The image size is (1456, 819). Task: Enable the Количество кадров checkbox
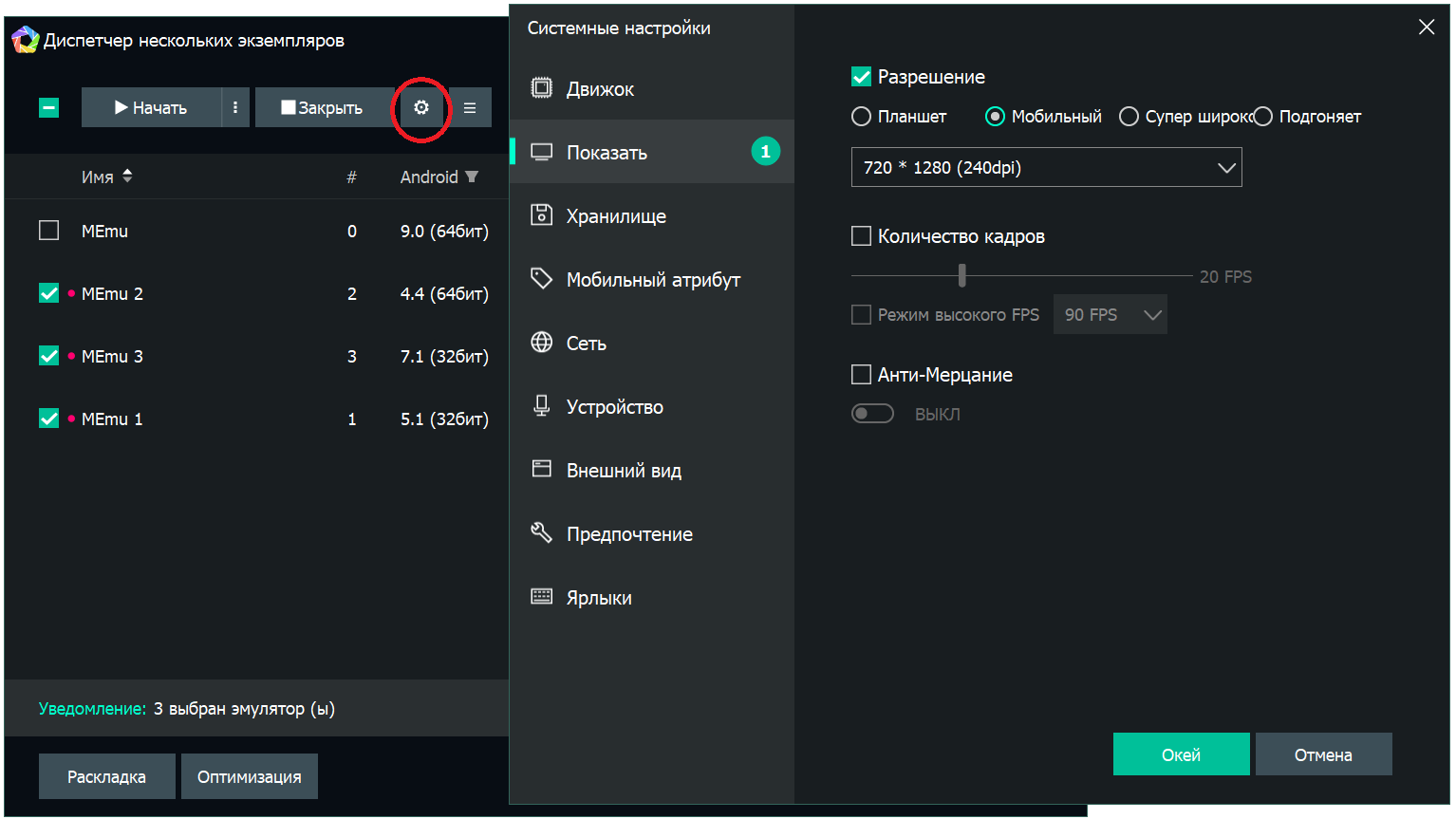[861, 236]
